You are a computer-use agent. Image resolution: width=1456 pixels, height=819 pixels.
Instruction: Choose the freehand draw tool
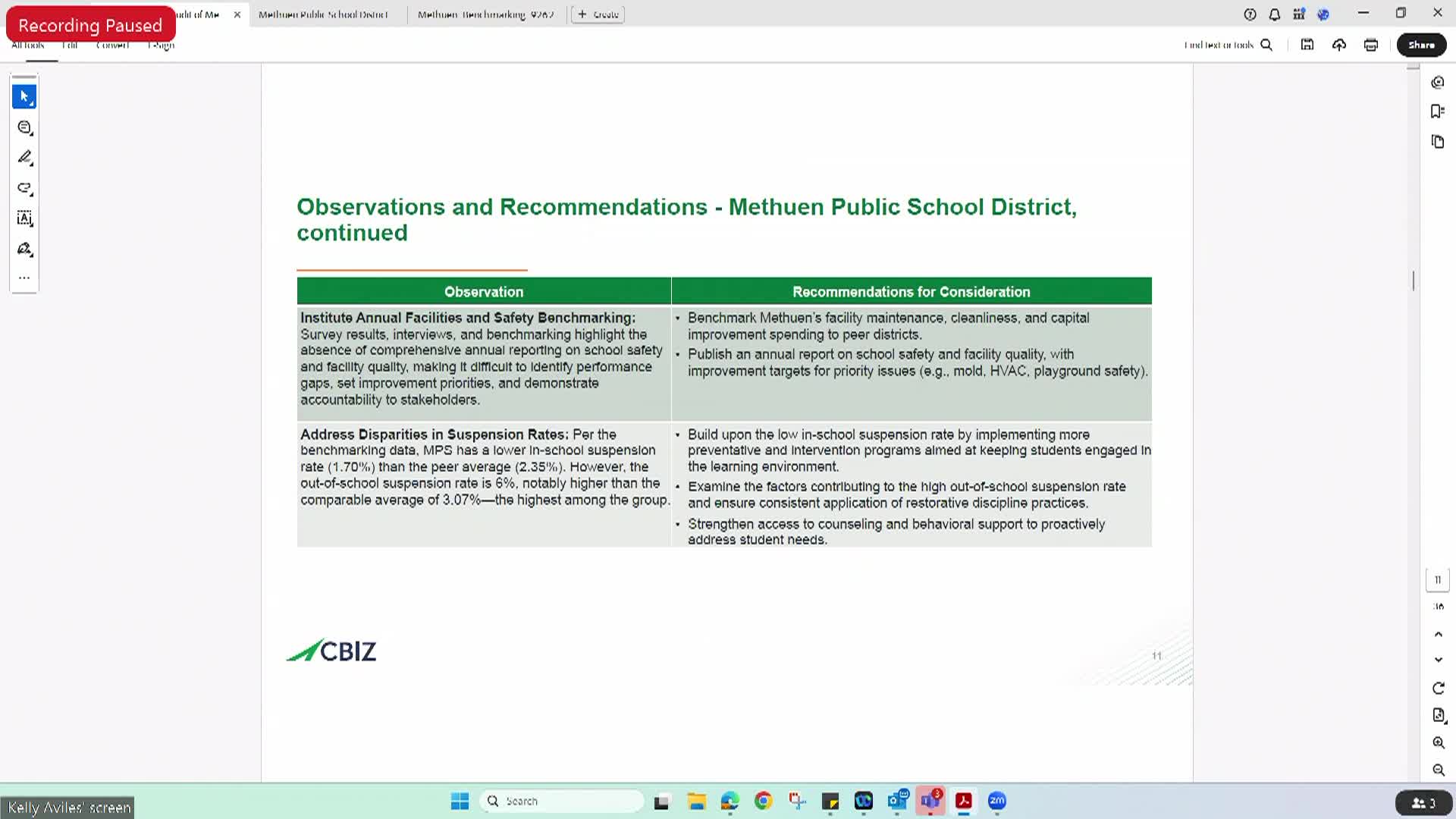pyautogui.click(x=24, y=188)
